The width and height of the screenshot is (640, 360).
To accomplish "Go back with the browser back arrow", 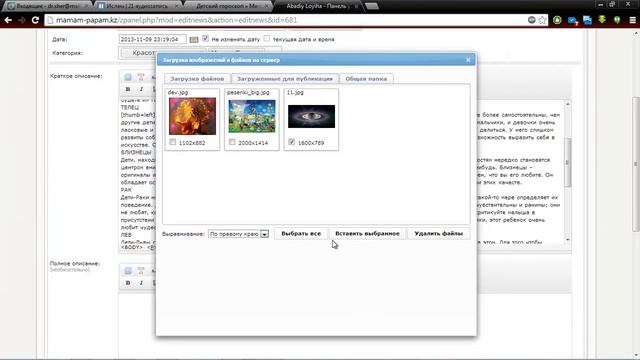I will click(8, 20).
